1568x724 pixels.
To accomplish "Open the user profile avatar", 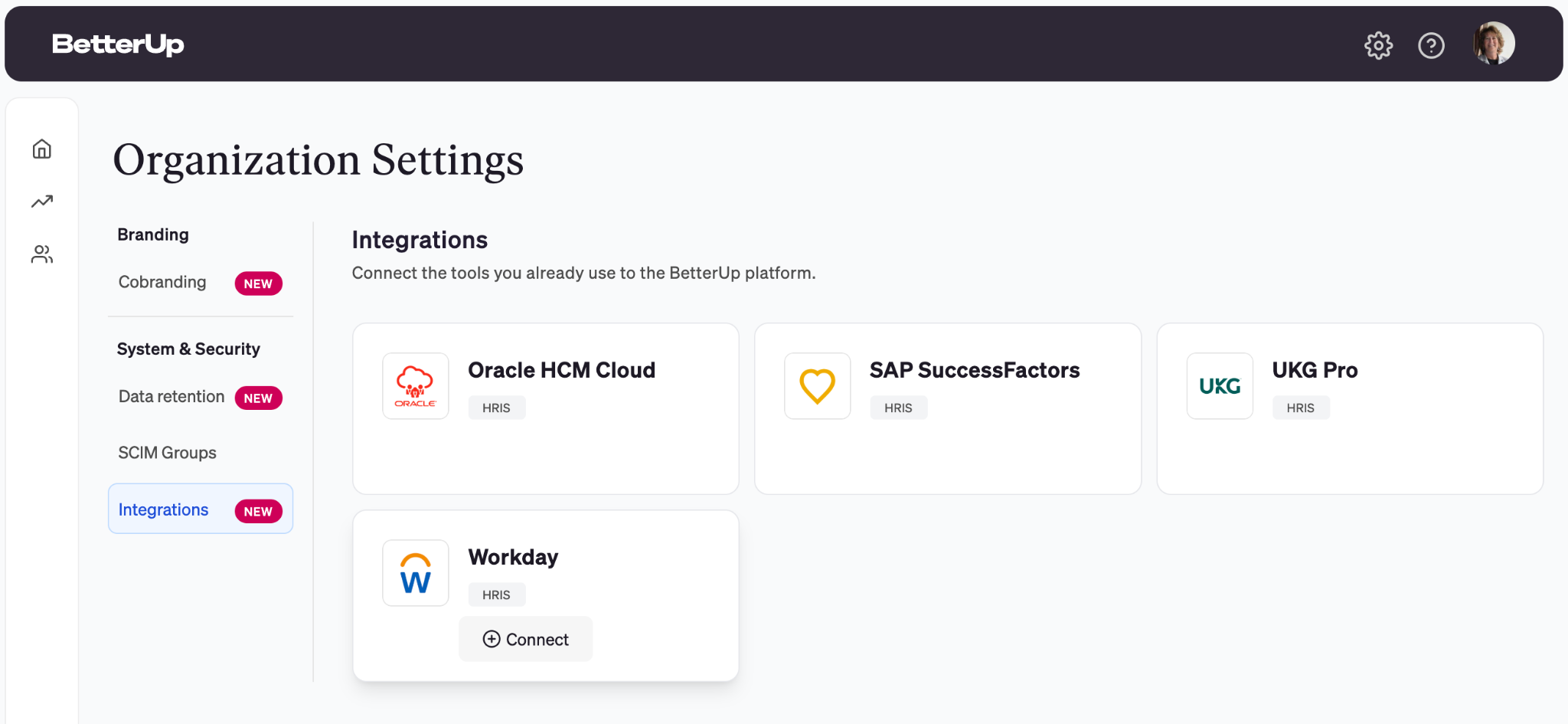I will (x=1494, y=43).
